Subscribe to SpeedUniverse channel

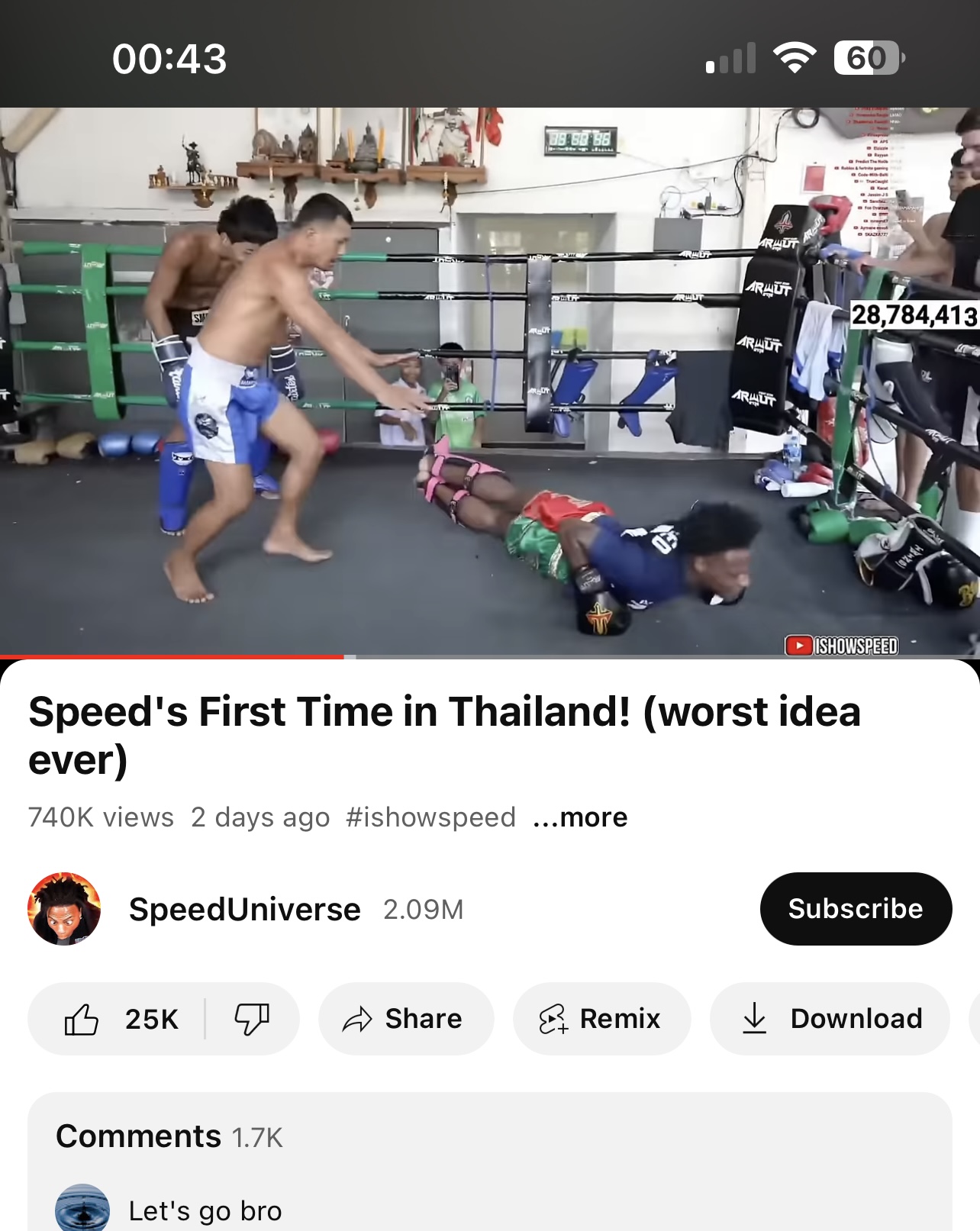point(856,909)
